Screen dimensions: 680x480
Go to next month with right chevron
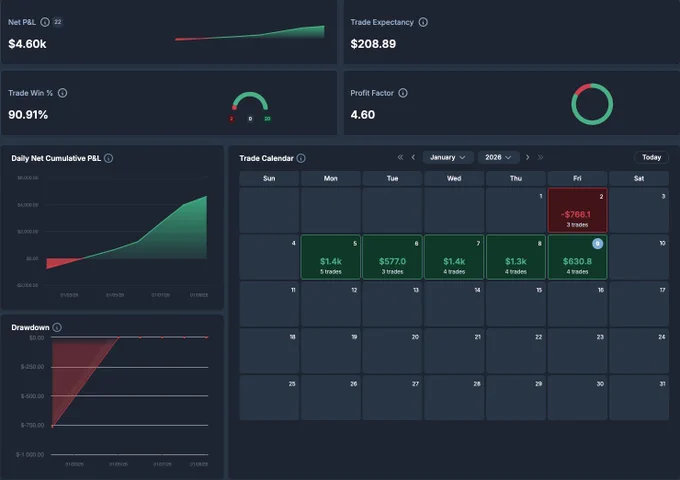pyautogui.click(x=527, y=157)
